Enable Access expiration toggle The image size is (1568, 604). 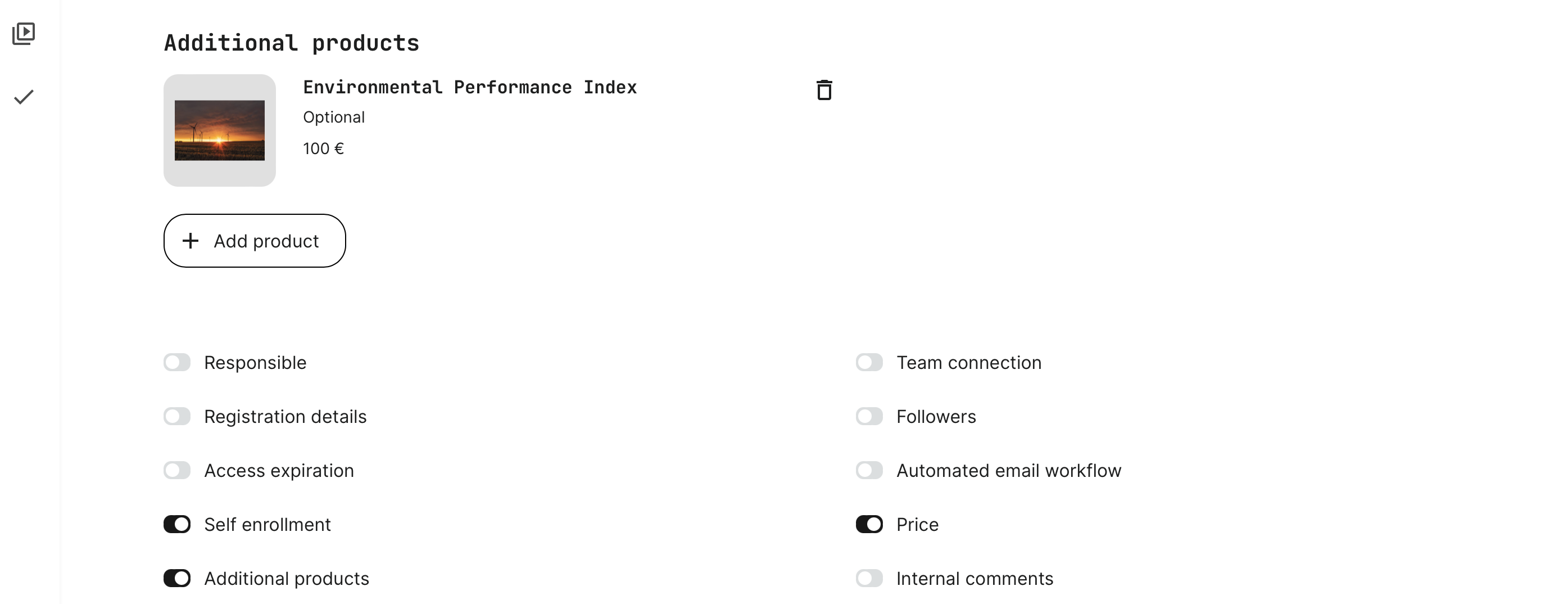(177, 470)
